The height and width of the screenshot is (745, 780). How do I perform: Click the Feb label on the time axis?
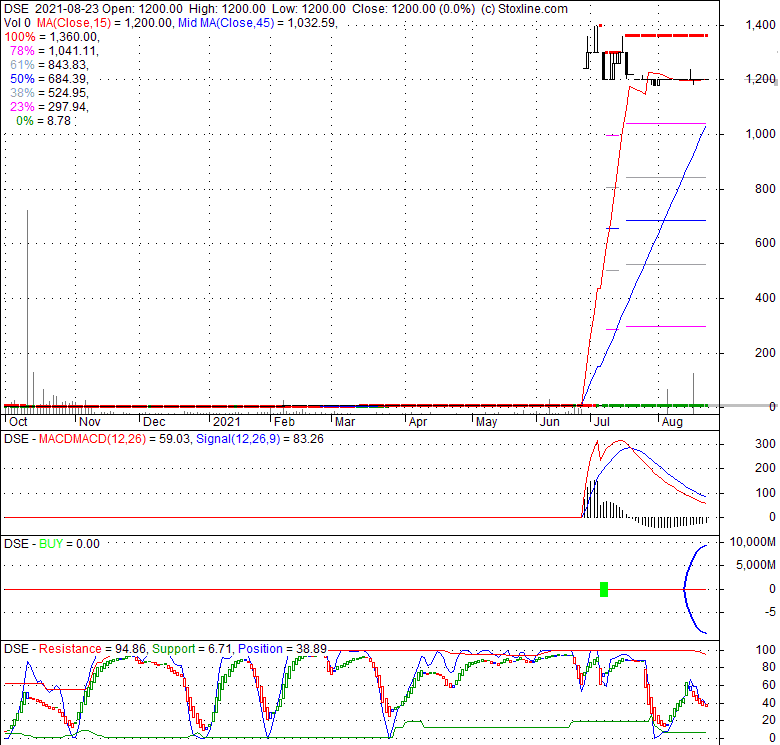(285, 422)
